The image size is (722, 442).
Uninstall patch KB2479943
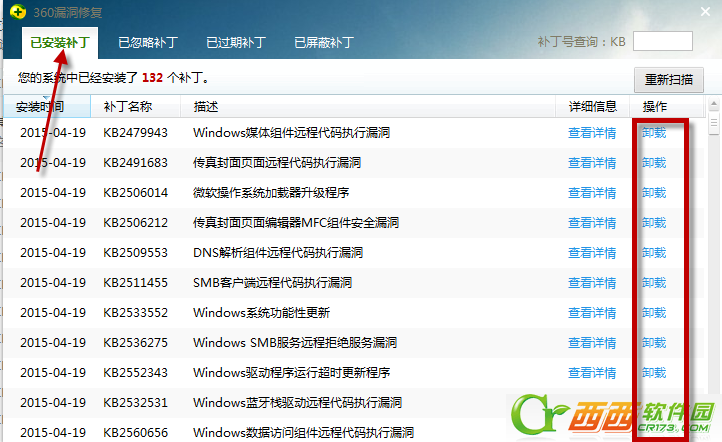(x=654, y=133)
